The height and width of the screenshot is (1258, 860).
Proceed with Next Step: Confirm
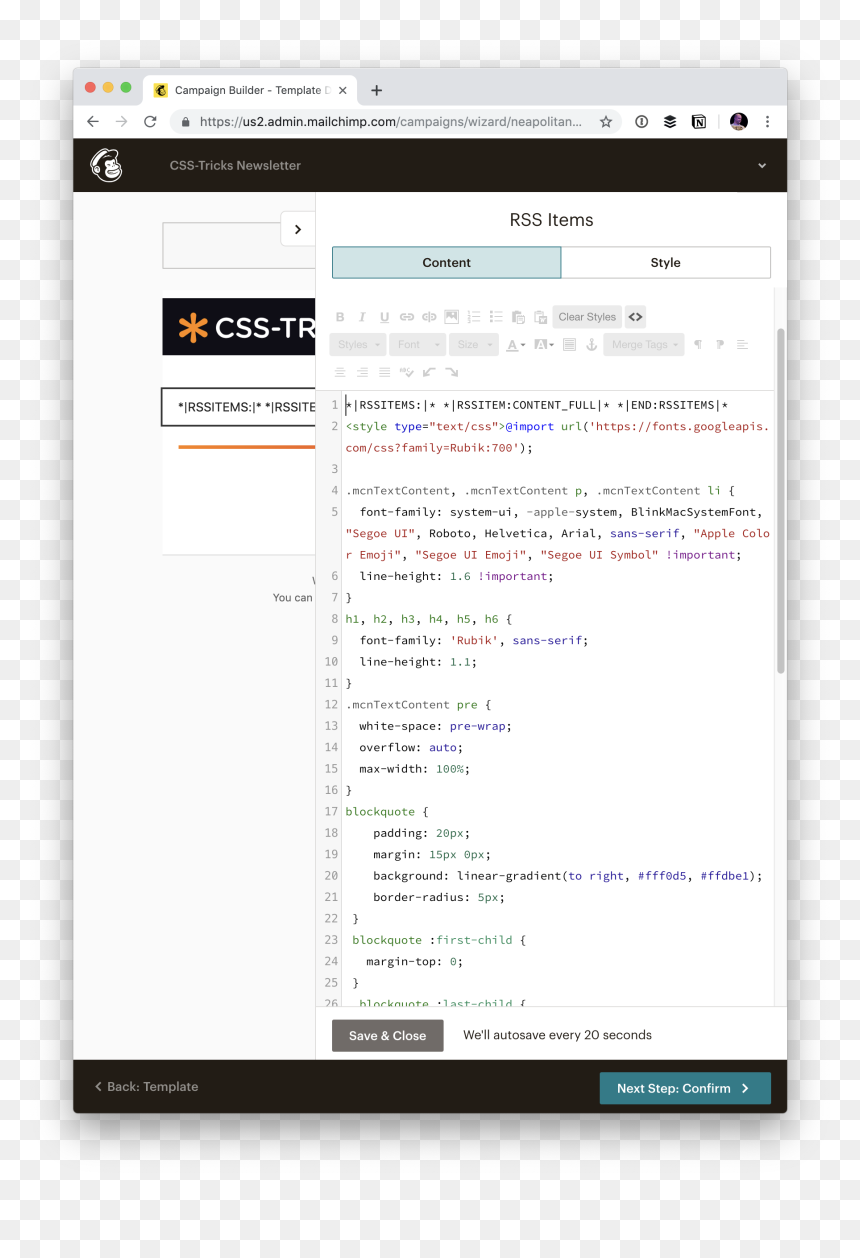pyautogui.click(x=685, y=1088)
